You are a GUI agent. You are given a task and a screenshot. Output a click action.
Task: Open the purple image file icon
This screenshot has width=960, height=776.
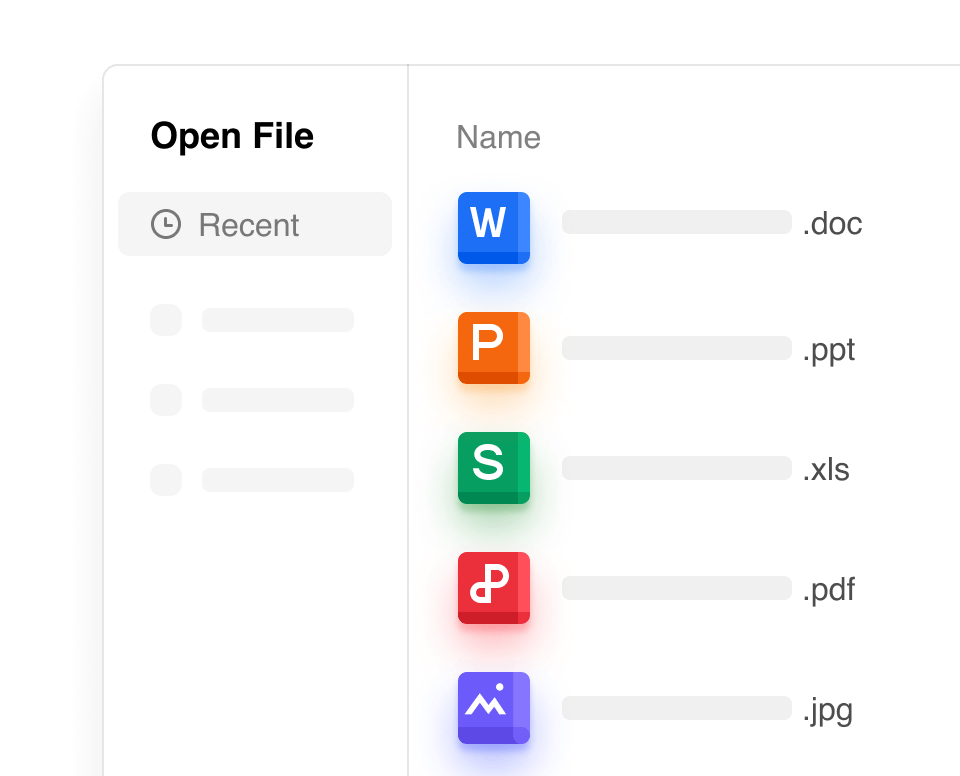(x=493, y=708)
